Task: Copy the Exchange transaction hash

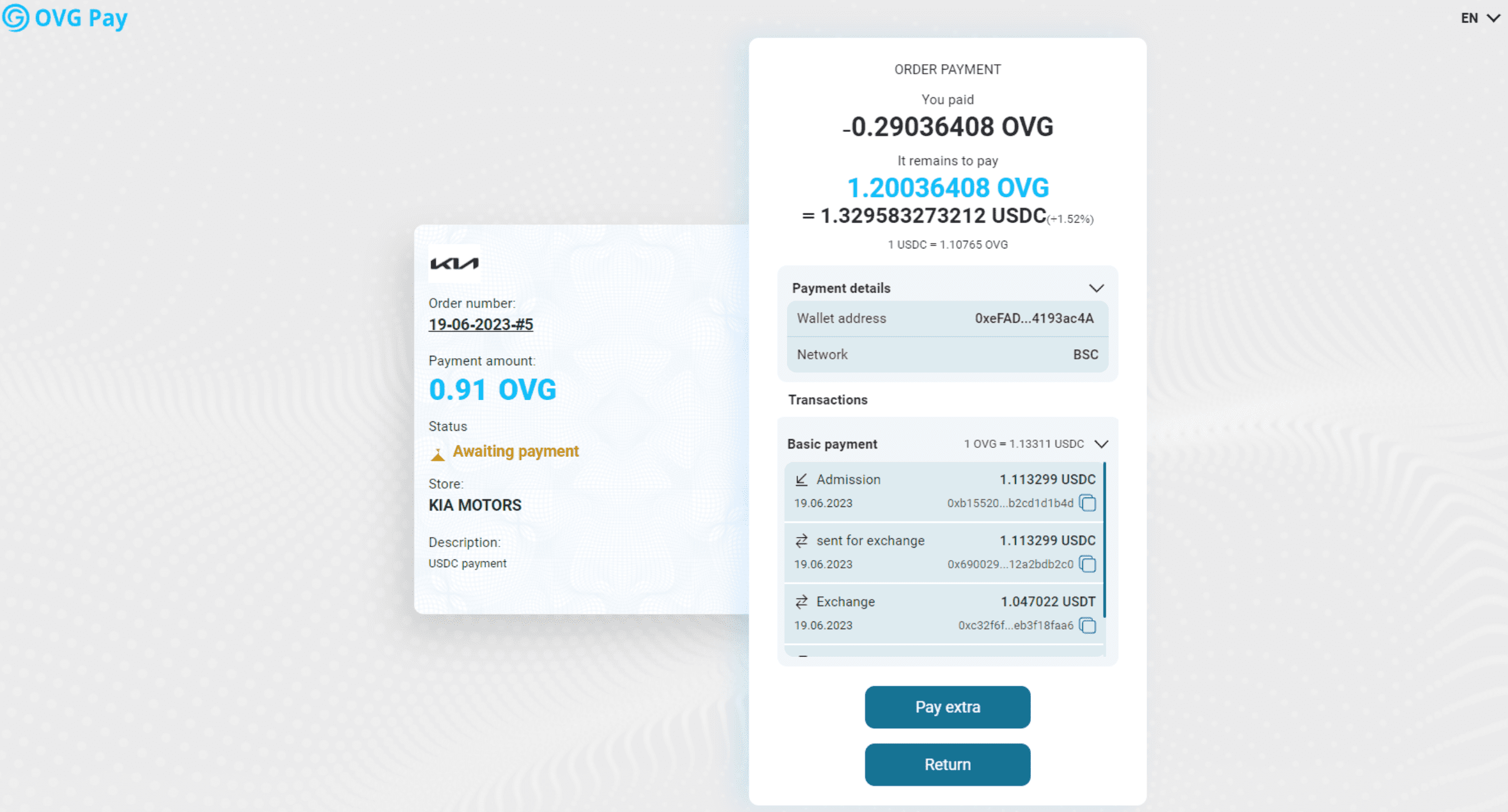Action: [1087, 625]
